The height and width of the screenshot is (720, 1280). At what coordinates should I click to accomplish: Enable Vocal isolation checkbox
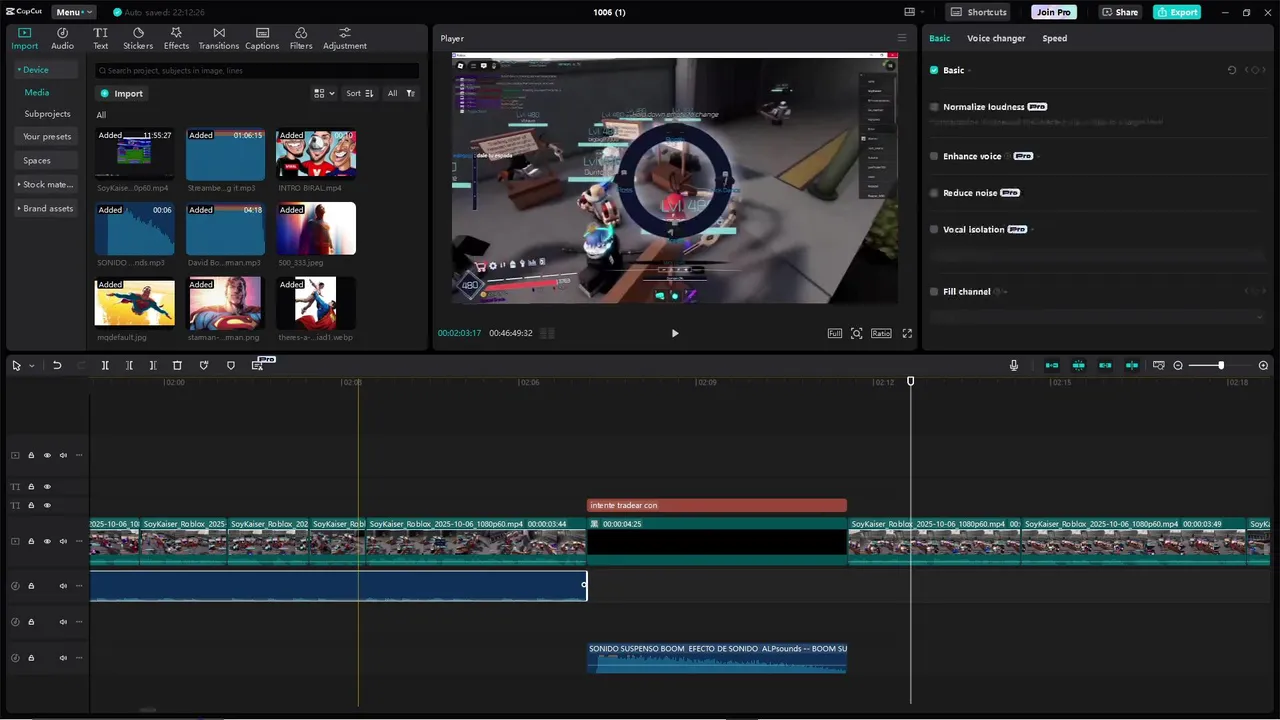point(934,229)
